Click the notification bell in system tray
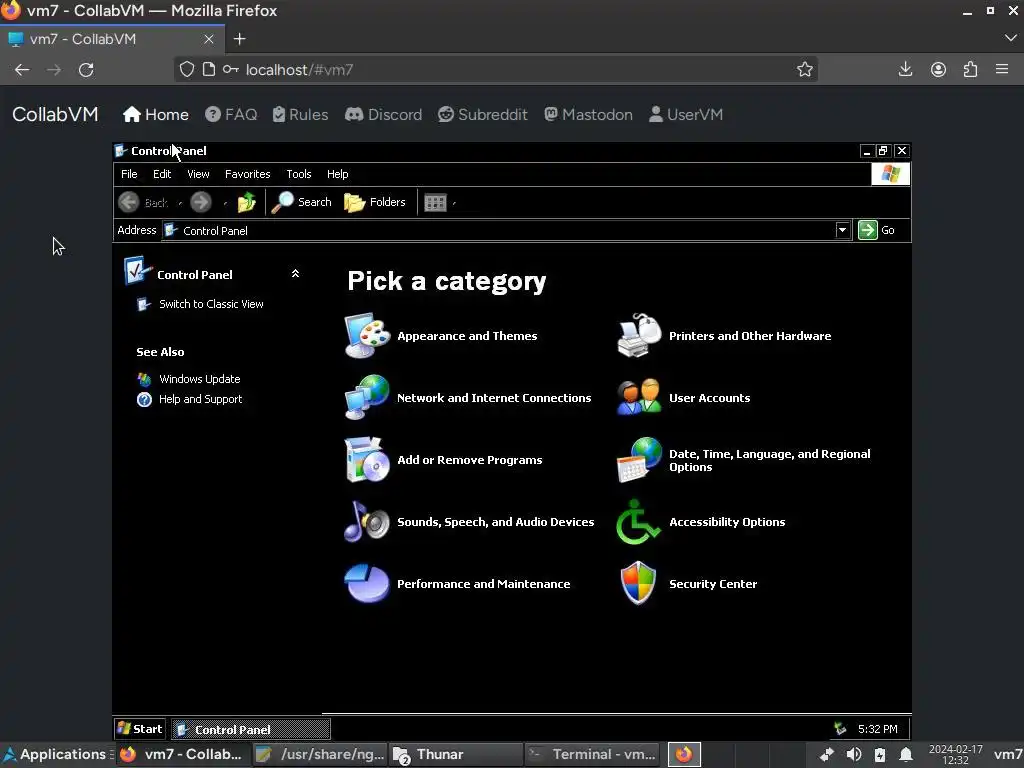Image resolution: width=1024 pixels, height=768 pixels. point(906,754)
